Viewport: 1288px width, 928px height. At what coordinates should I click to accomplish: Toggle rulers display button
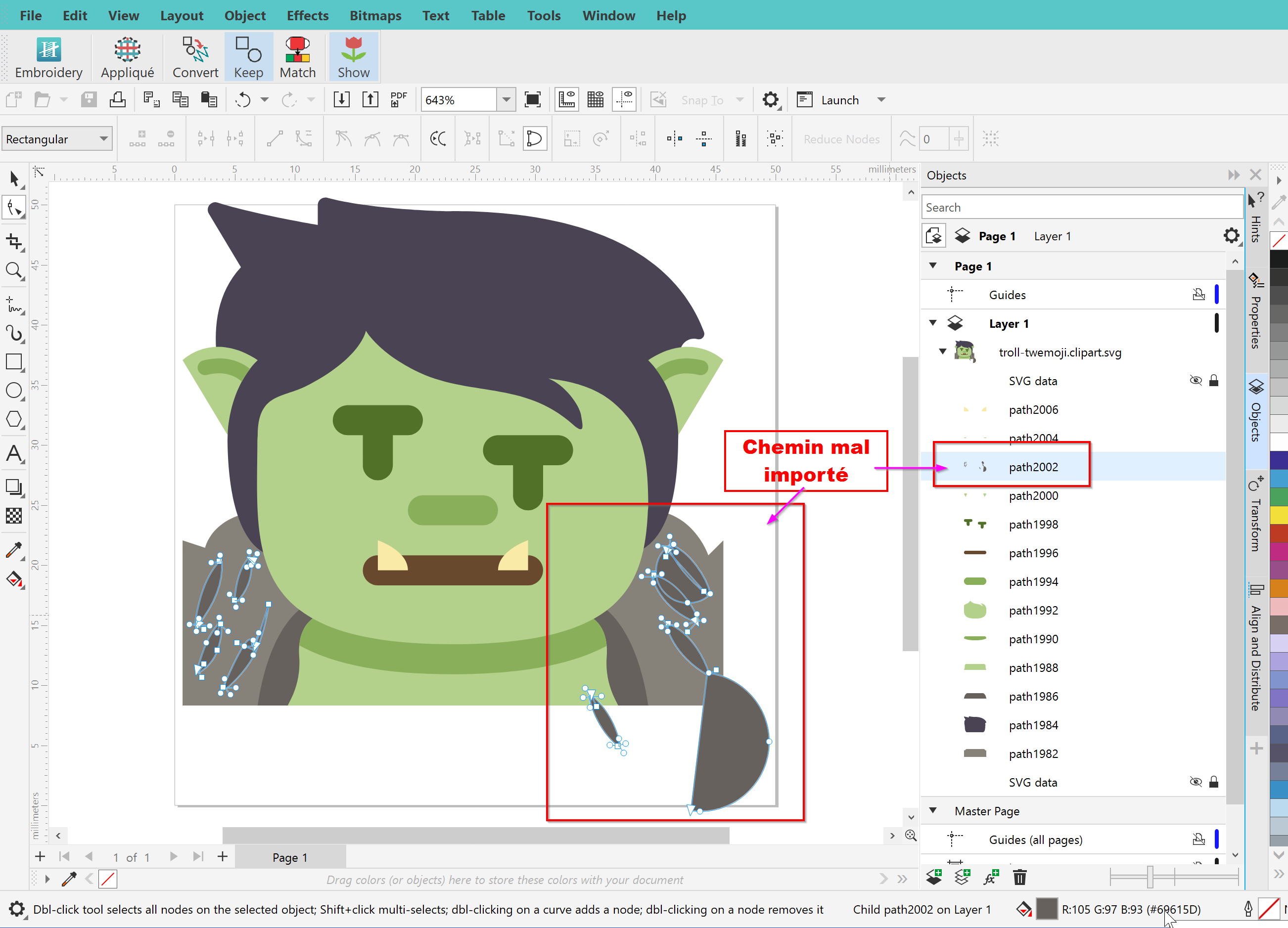(566, 100)
